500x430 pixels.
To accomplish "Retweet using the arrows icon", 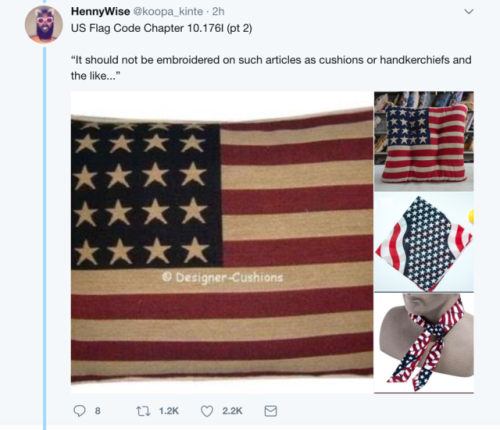I will 143,411.
